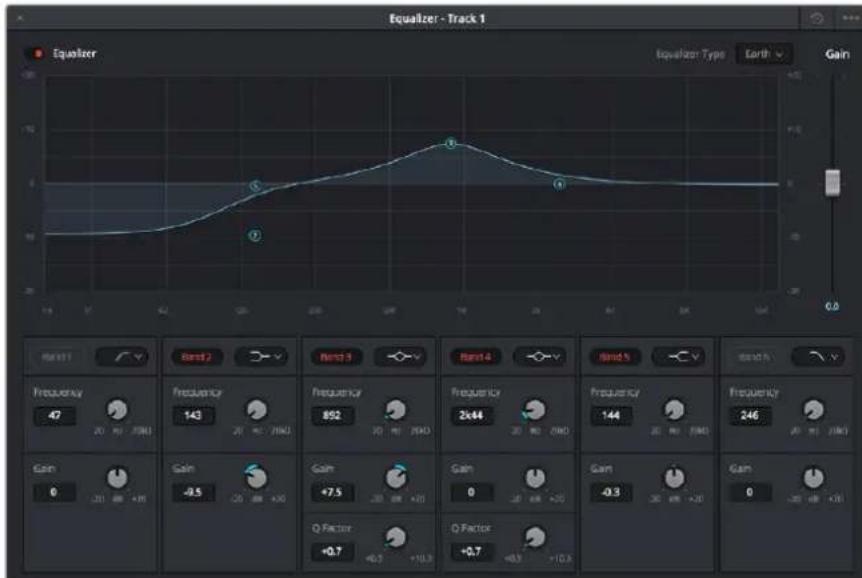The height and width of the screenshot is (578, 862).
Task: Close the Equalizer window via the X
Action: (20, 18)
